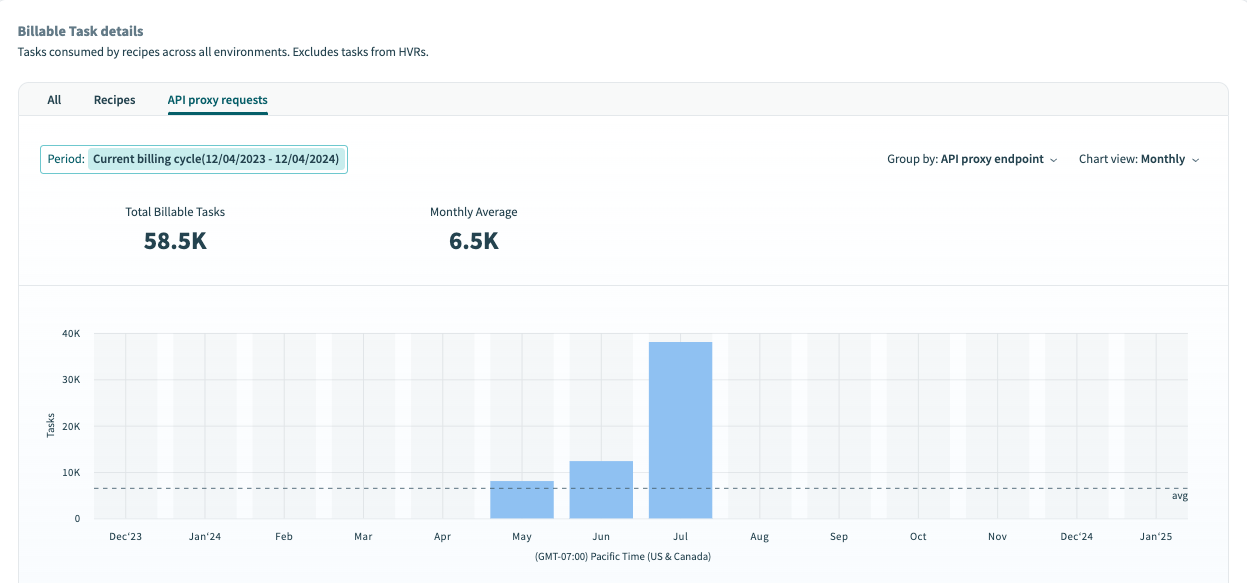The image size is (1247, 583).
Task: Click the June bar on the chart
Action: [x=601, y=488]
